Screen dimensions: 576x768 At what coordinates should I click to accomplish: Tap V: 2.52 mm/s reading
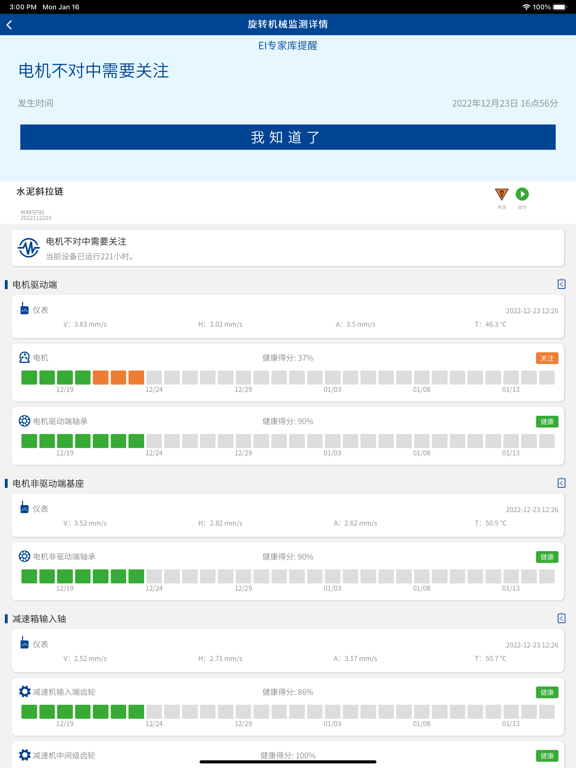85,658
